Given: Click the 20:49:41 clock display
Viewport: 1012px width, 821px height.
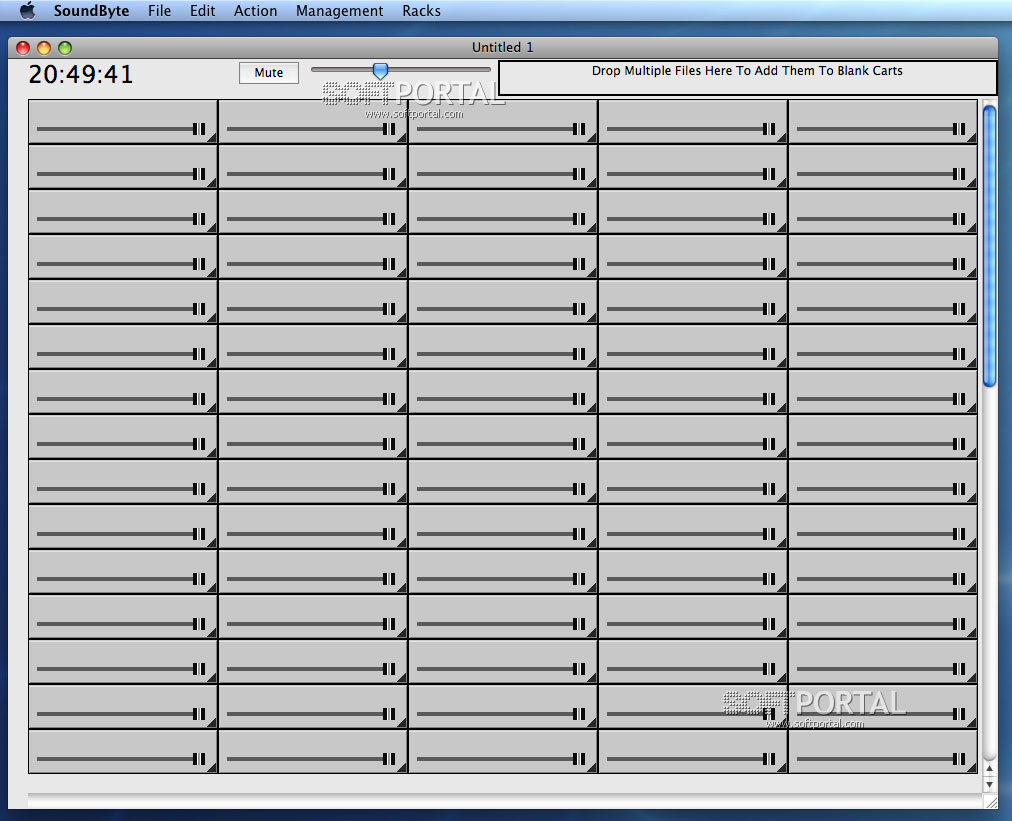Looking at the screenshot, I should 81,74.
